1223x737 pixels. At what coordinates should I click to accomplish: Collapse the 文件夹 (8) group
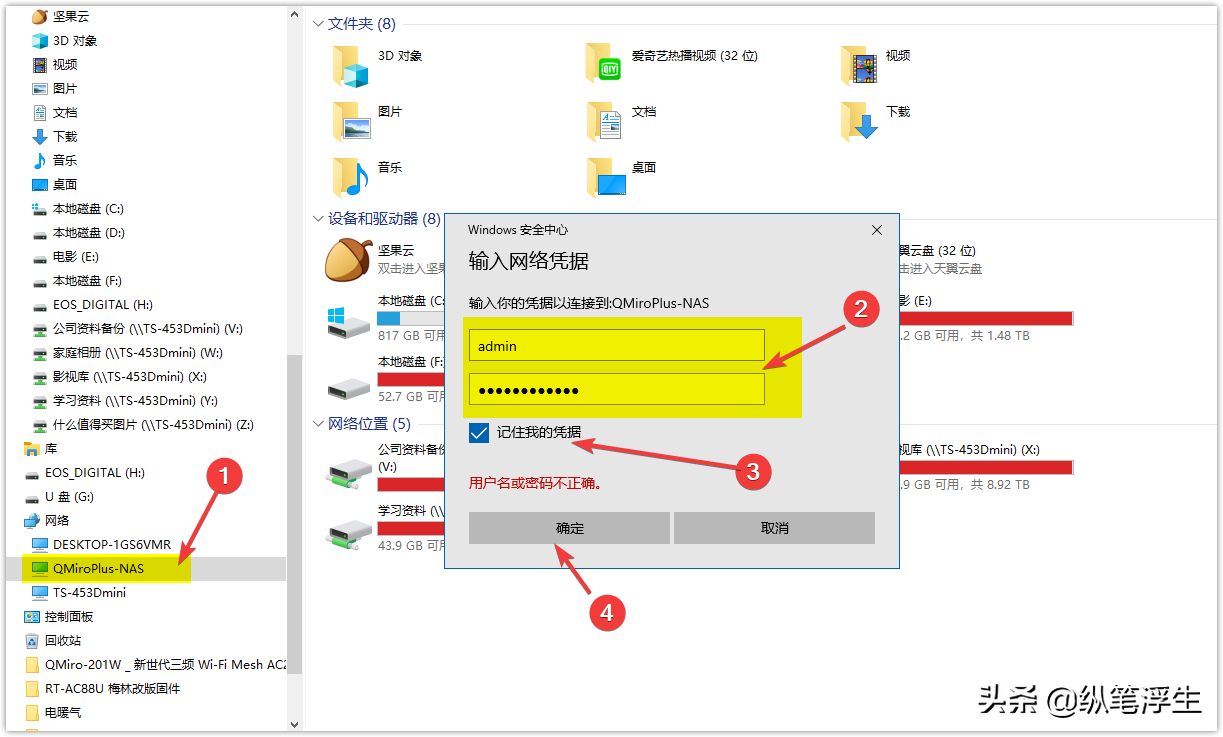tap(319, 23)
